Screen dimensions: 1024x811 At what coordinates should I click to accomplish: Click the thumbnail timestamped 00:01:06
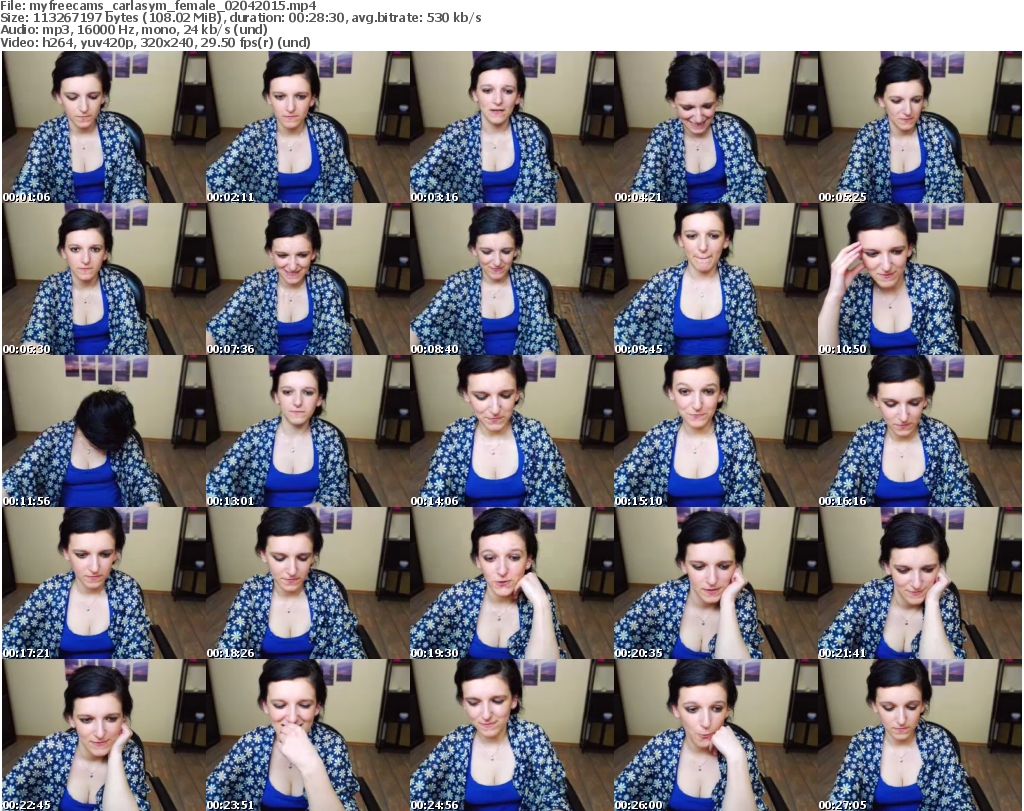104,127
